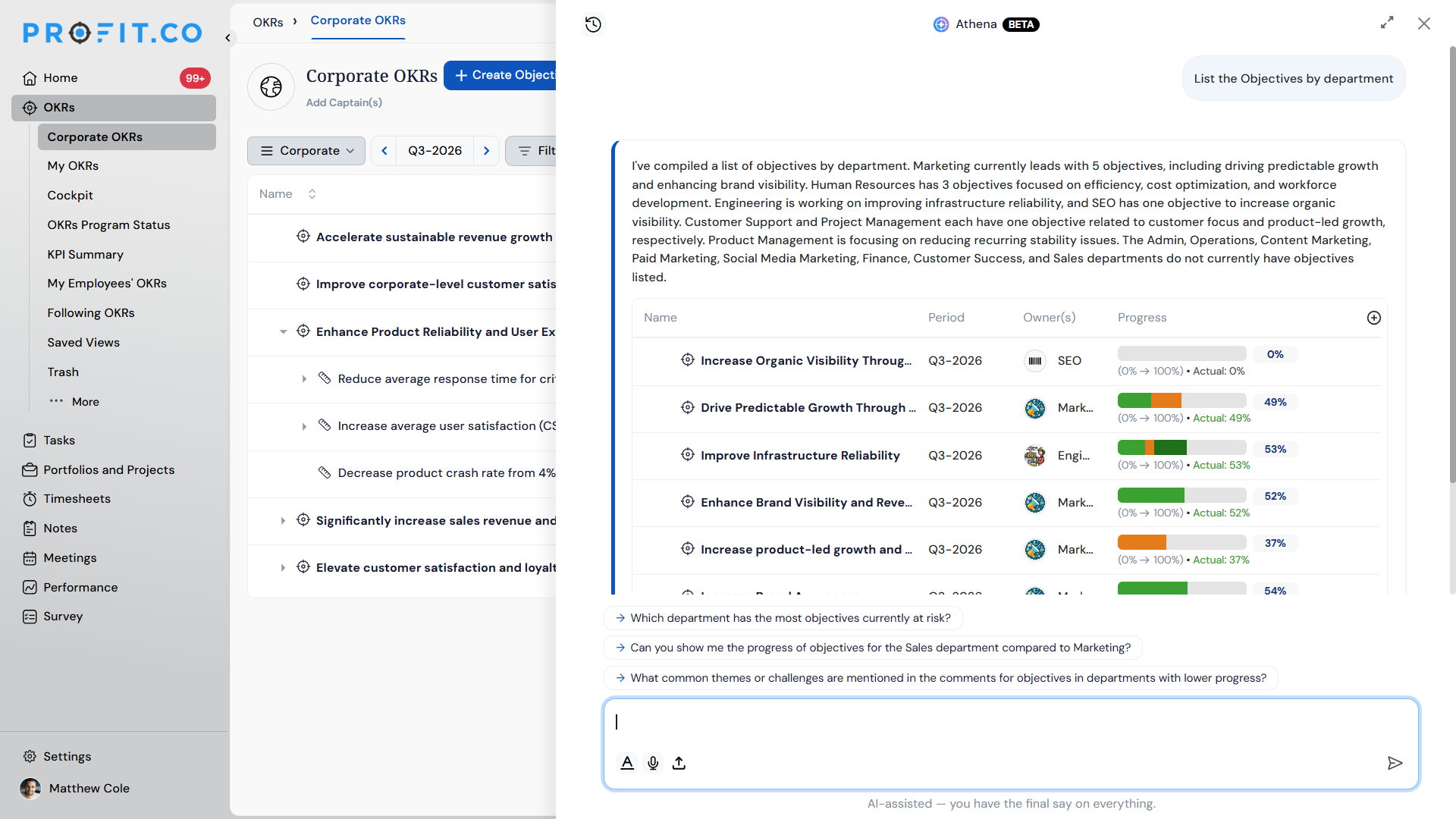
Task: Open KPI Summary
Action: 85,255
